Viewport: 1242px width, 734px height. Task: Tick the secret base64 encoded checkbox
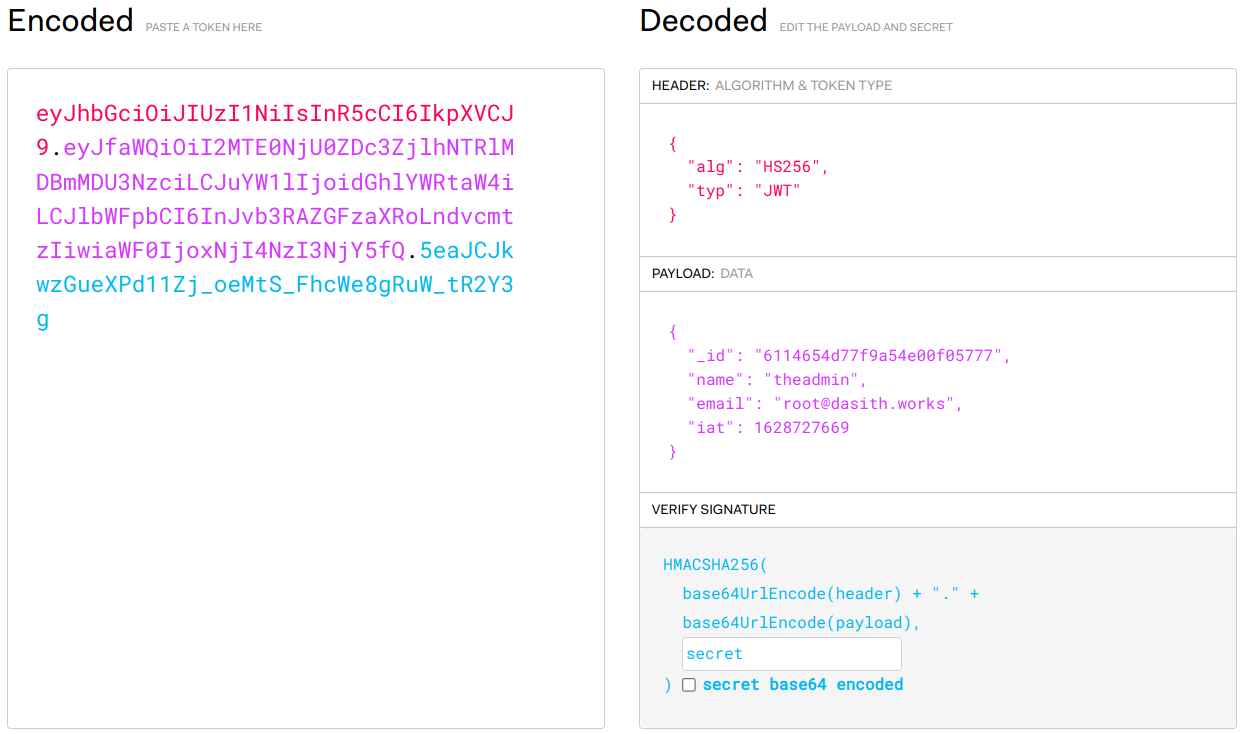click(x=688, y=685)
